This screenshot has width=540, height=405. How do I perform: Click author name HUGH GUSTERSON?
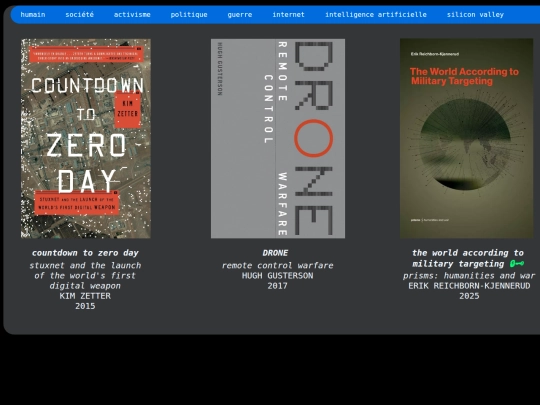[x=277, y=276]
